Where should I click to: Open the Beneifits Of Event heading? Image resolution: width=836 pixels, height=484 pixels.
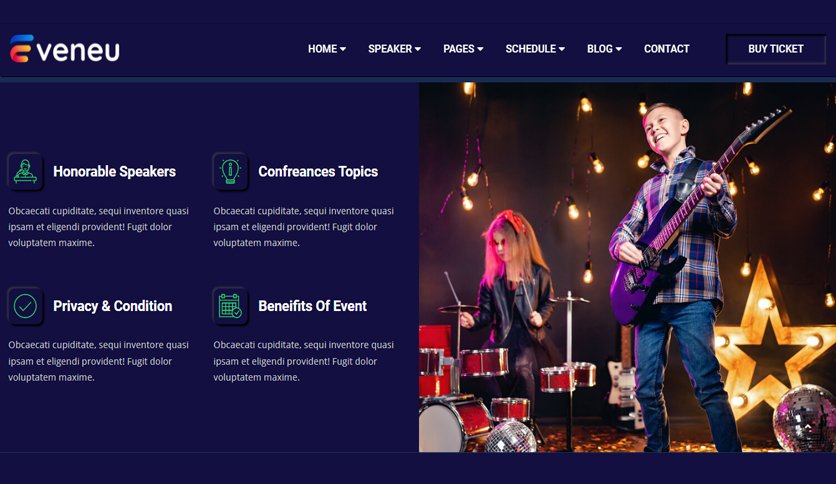tap(312, 306)
